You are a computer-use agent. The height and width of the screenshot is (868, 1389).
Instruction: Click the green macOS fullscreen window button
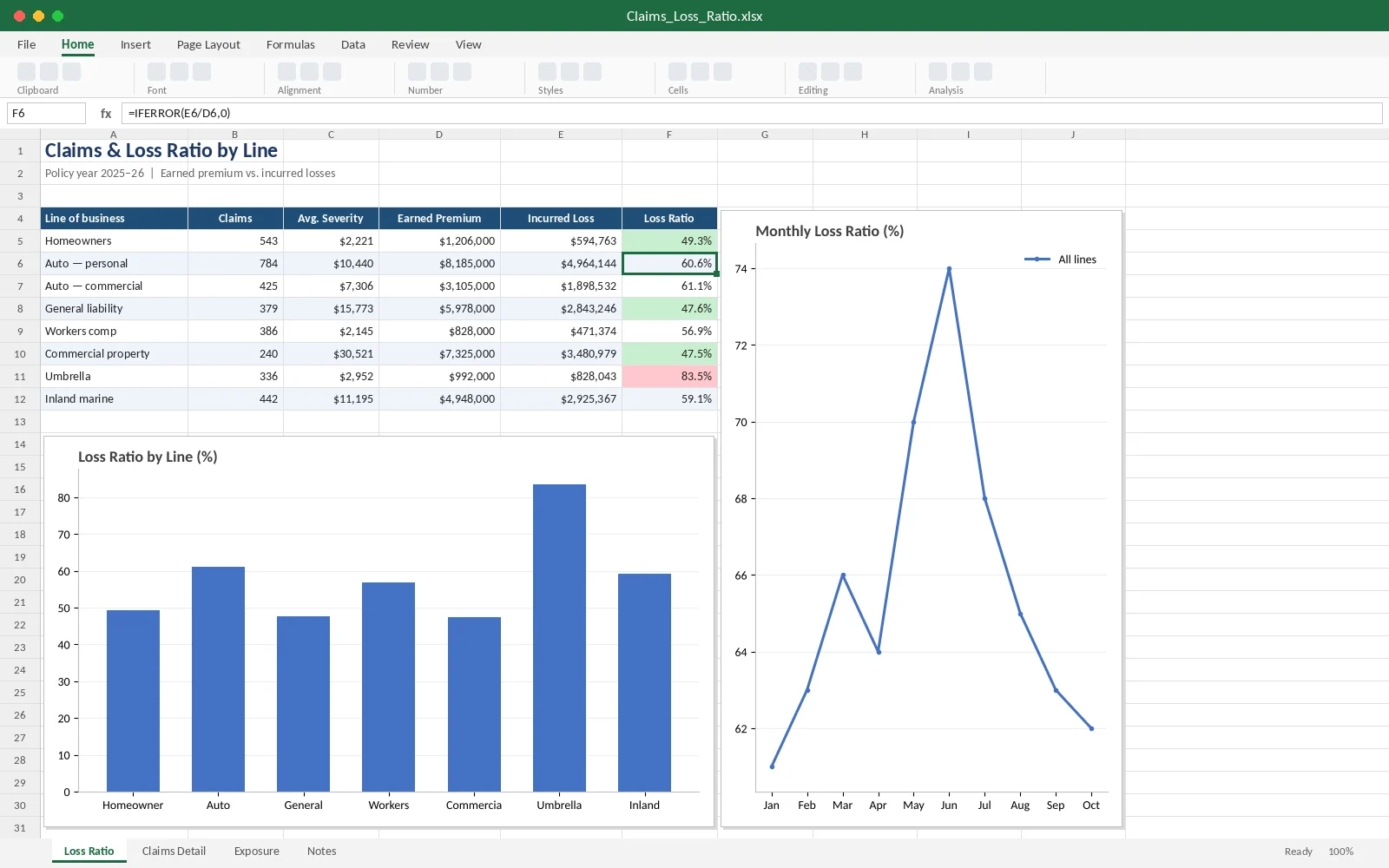point(57,16)
